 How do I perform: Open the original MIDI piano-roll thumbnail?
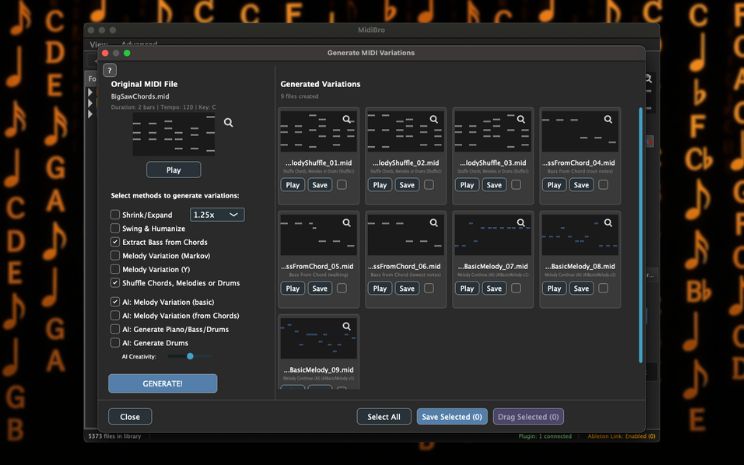(x=174, y=134)
